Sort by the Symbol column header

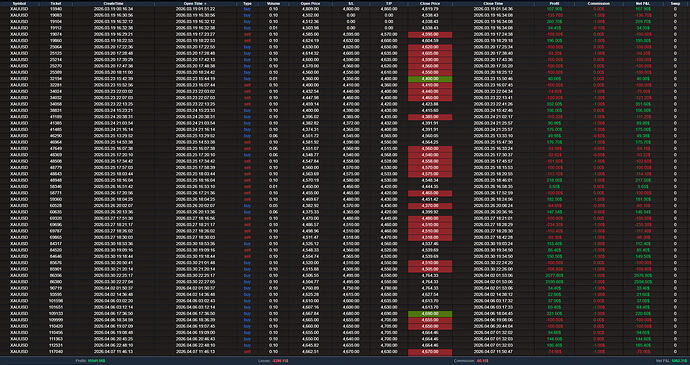tap(19, 3)
